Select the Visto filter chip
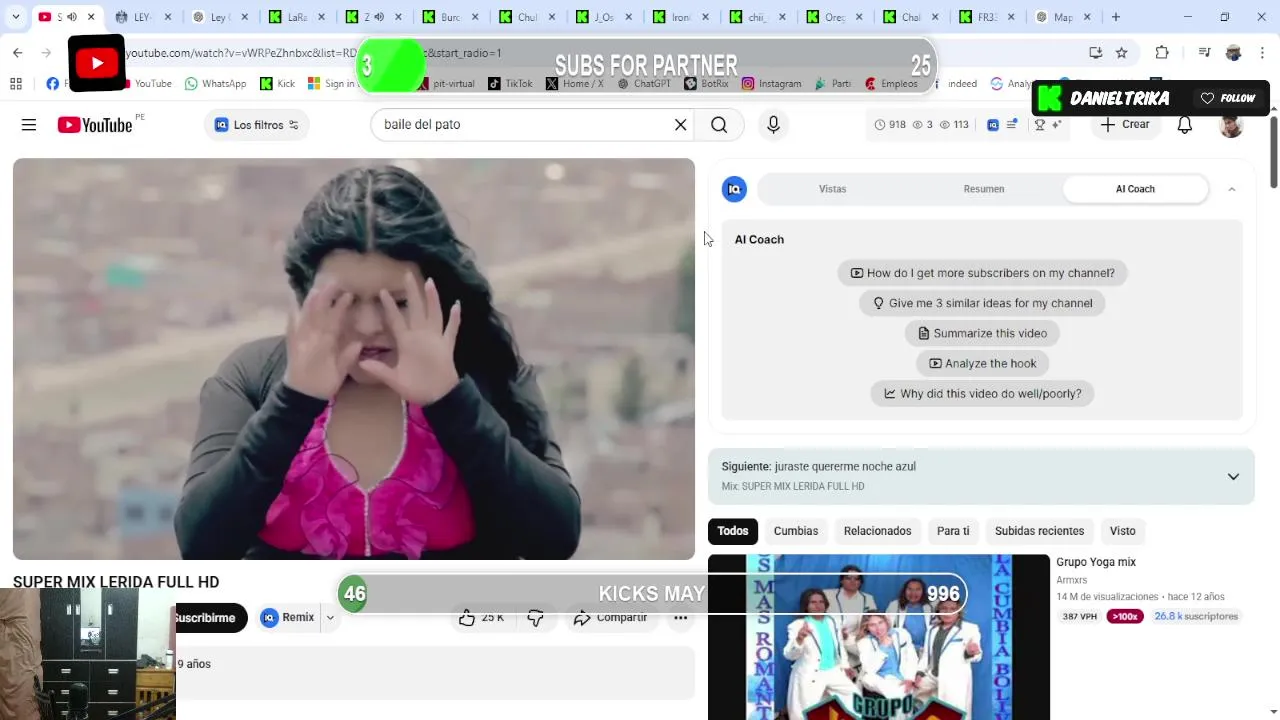Viewport: 1280px width, 720px height. (x=1122, y=531)
